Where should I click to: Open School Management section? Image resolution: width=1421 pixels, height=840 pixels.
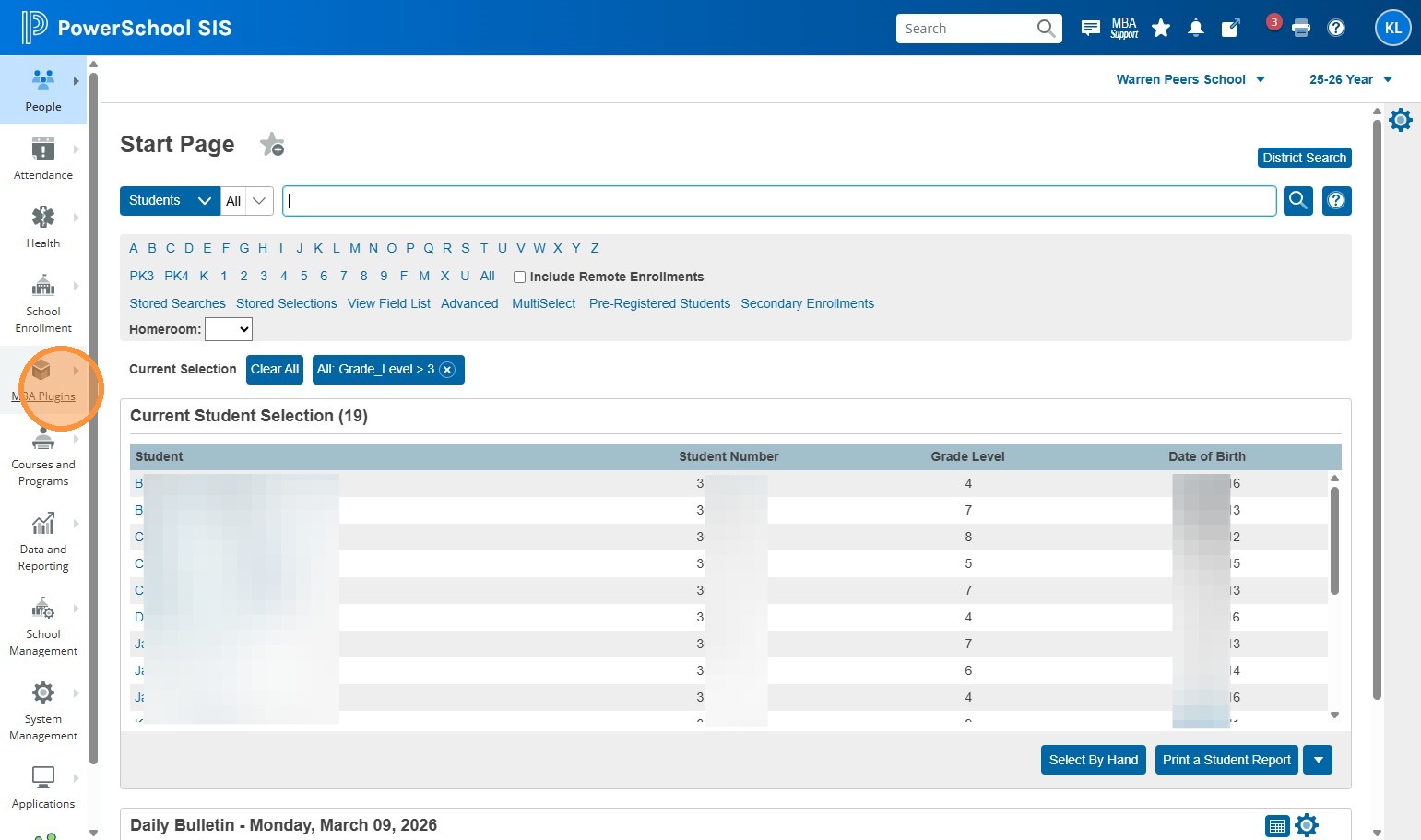coord(43,626)
